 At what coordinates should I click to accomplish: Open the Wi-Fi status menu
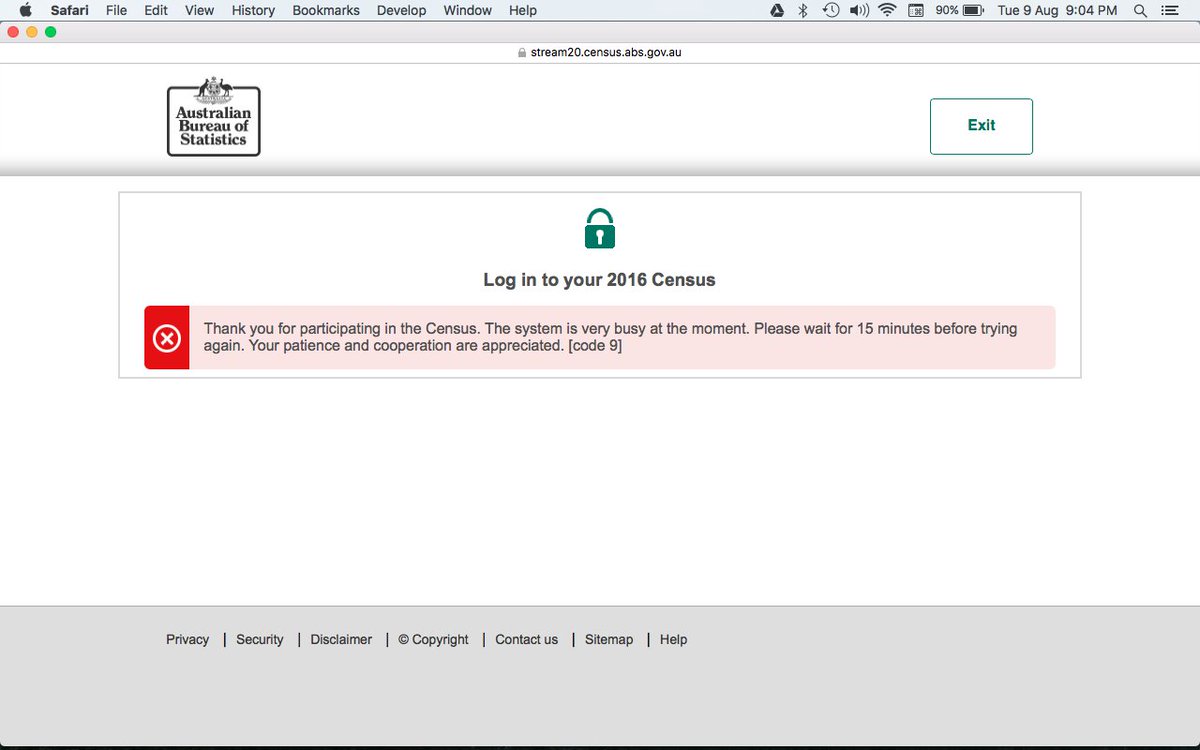click(x=887, y=10)
